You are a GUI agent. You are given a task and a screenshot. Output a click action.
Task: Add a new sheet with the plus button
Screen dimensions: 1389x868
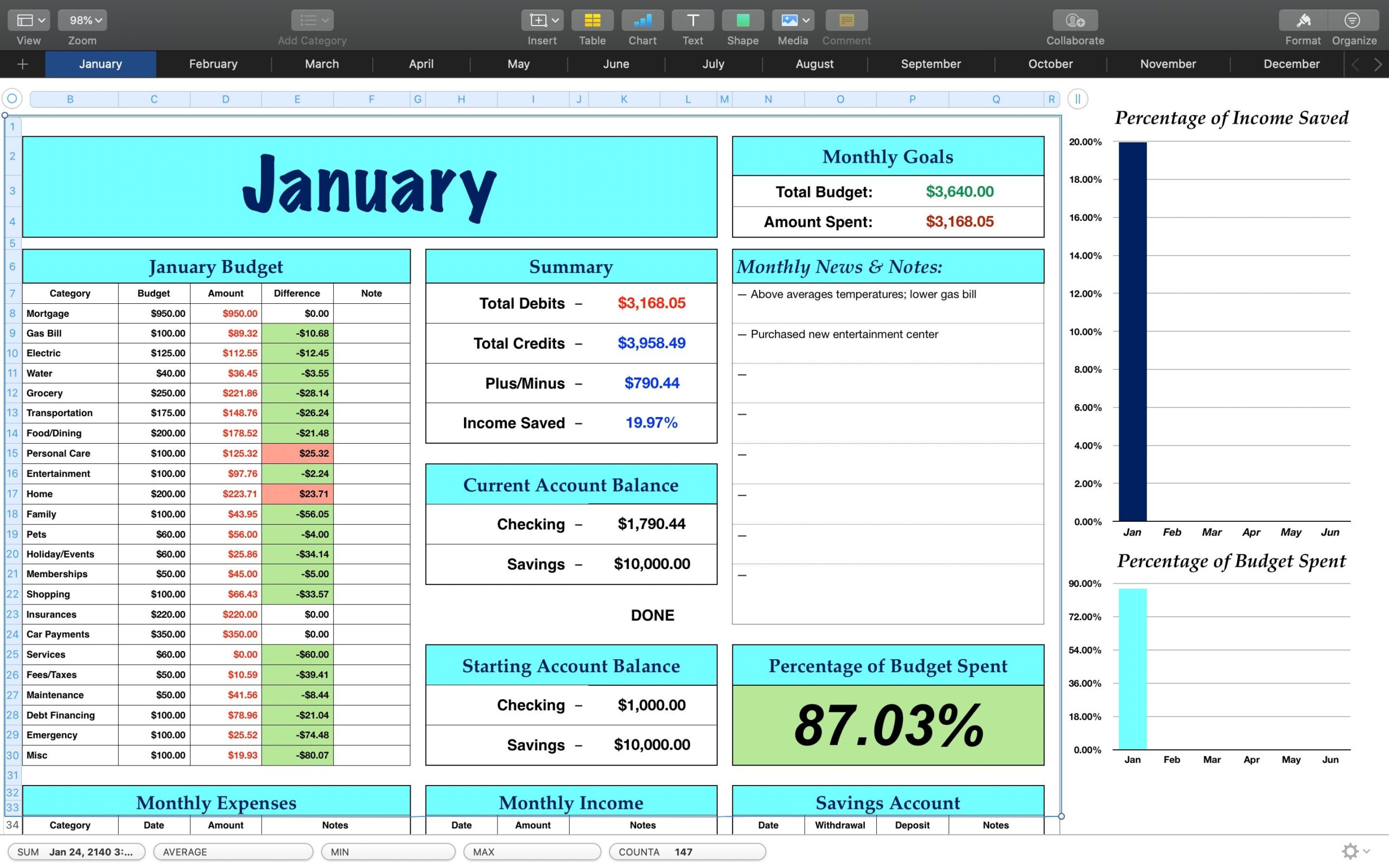pyautogui.click(x=22, y=63)
